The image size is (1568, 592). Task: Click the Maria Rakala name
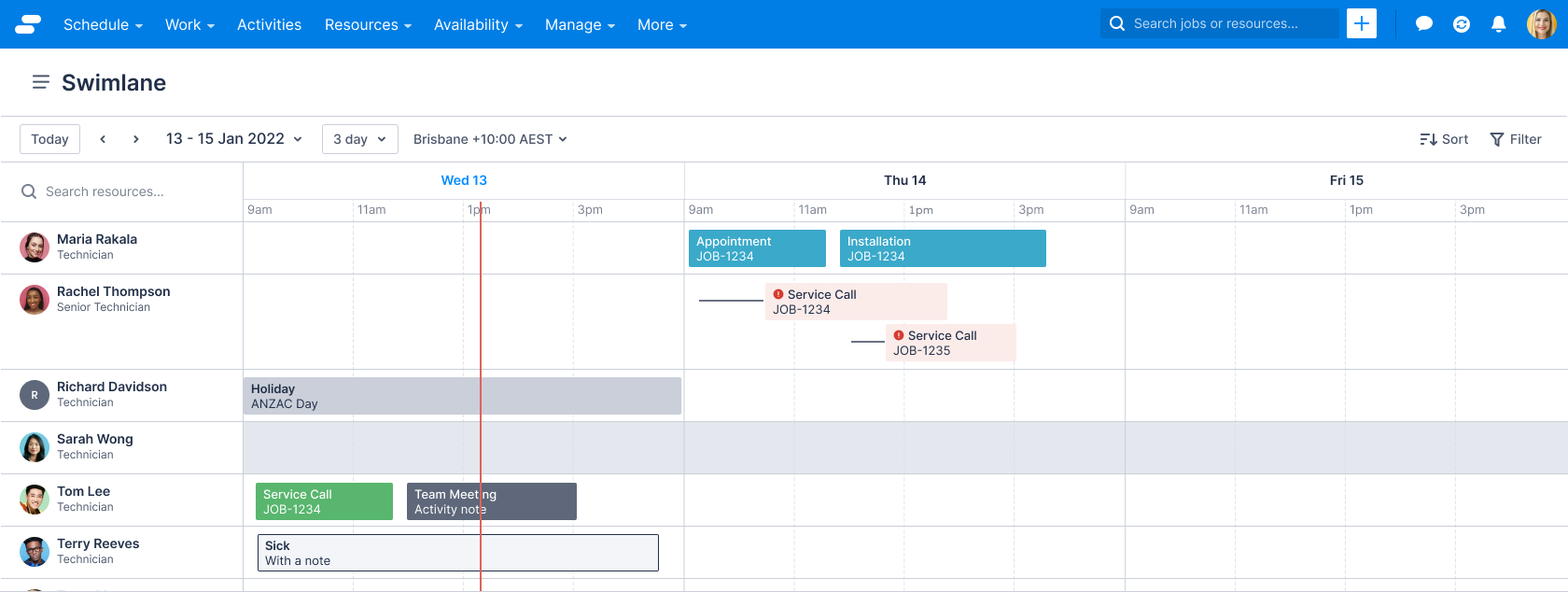coord(97,239)
